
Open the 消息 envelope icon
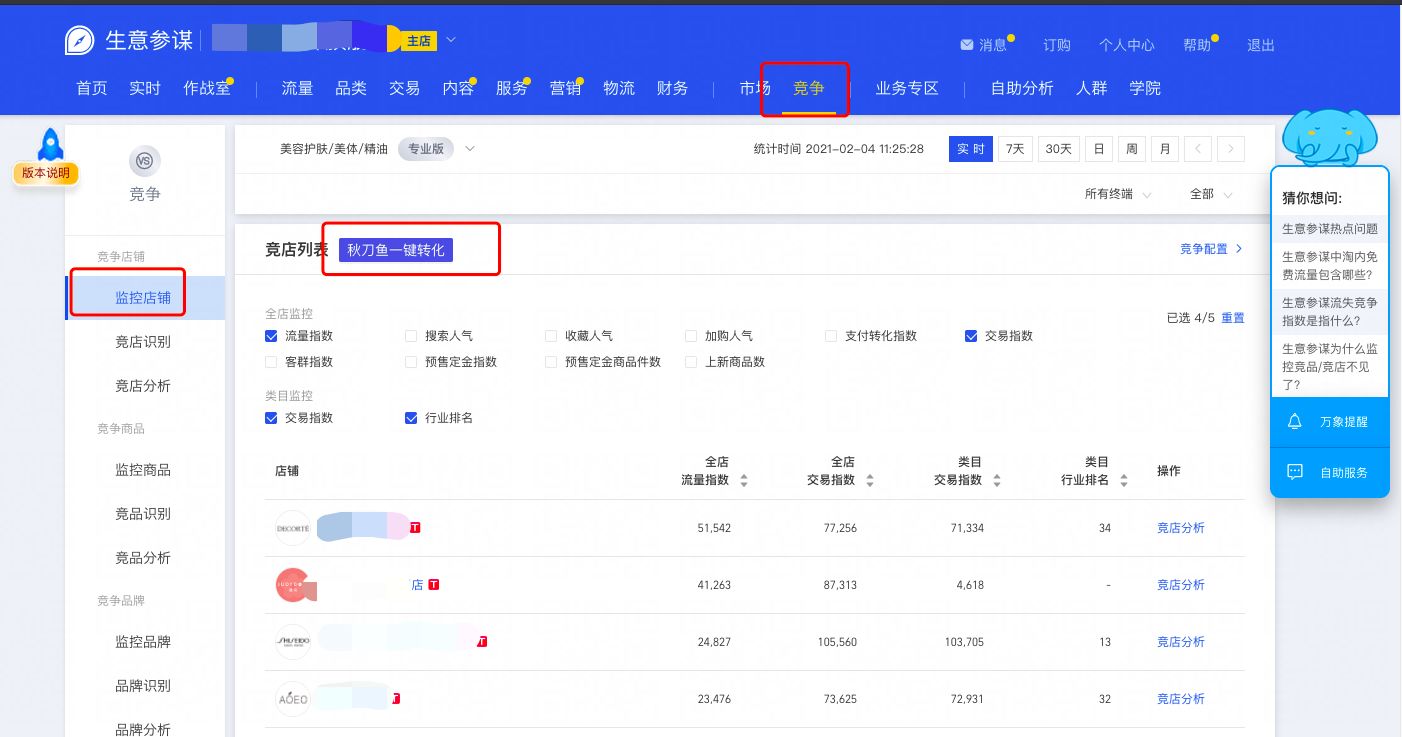click(967, 44)
